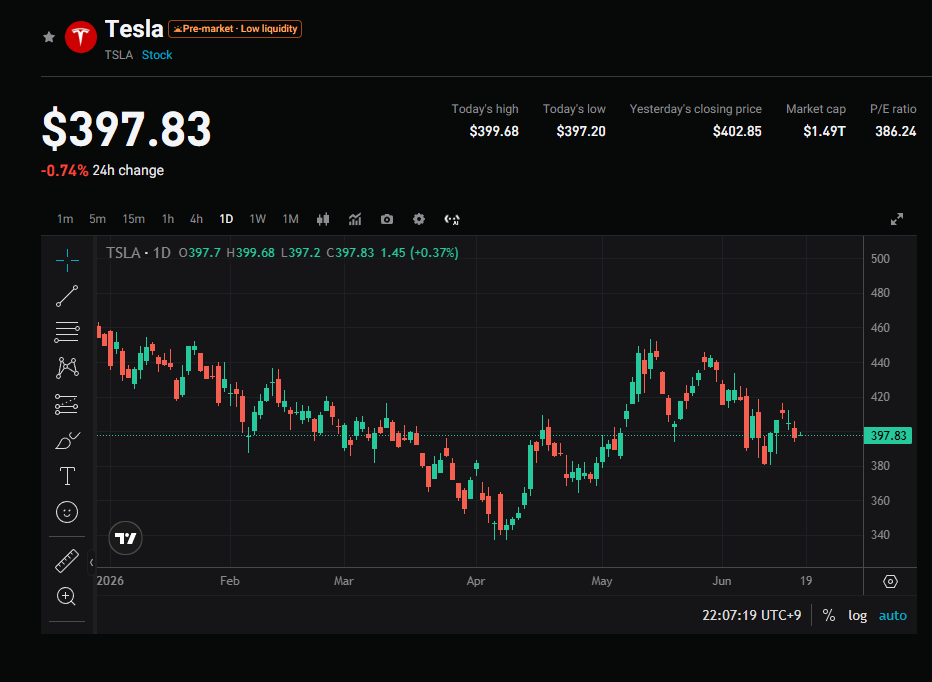The height and width of the screenshot is (682, 932).
Task: Toggle percent scale on the chart
Action: (x=829, y=615)
